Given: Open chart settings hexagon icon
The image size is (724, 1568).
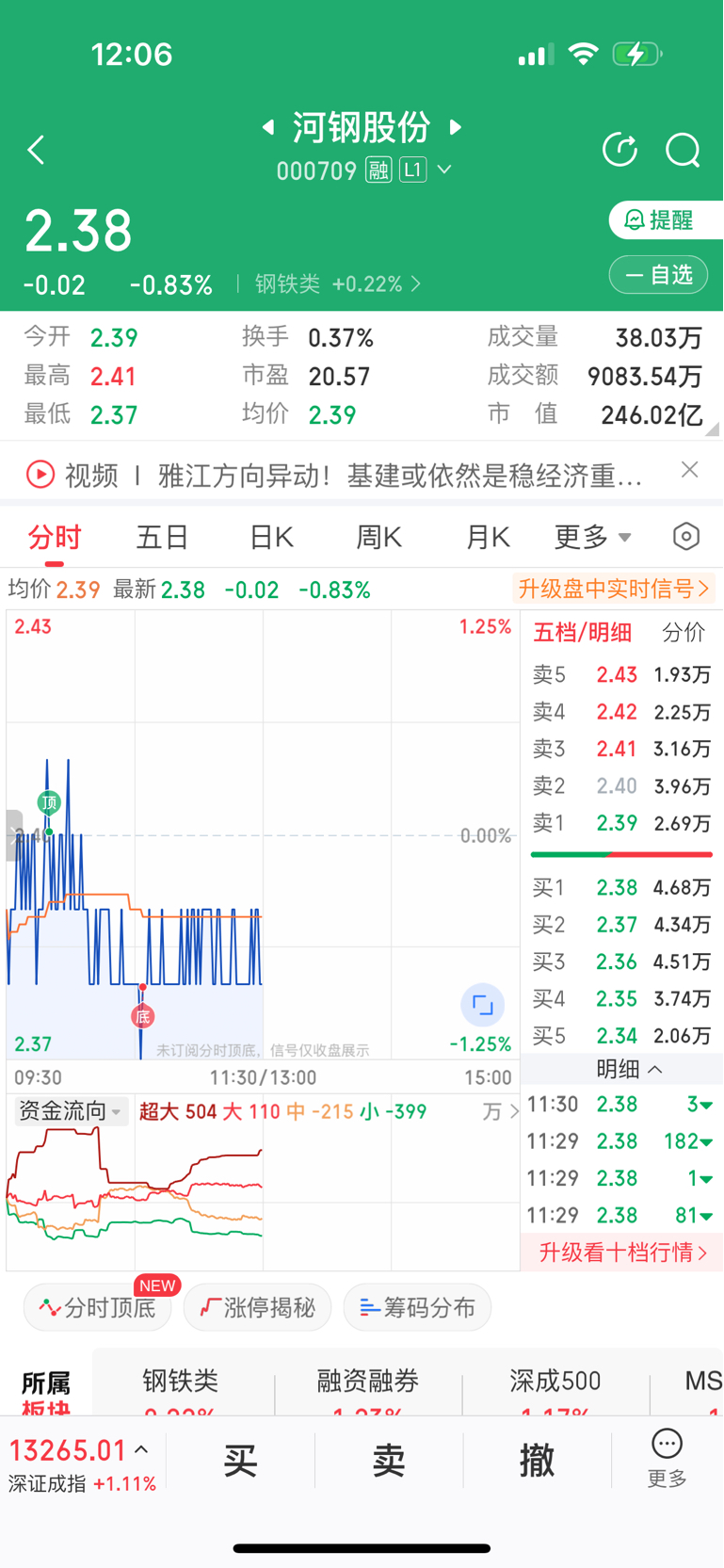Looking at the screenshot, I should pyautogui.click(x=686, y=537).
